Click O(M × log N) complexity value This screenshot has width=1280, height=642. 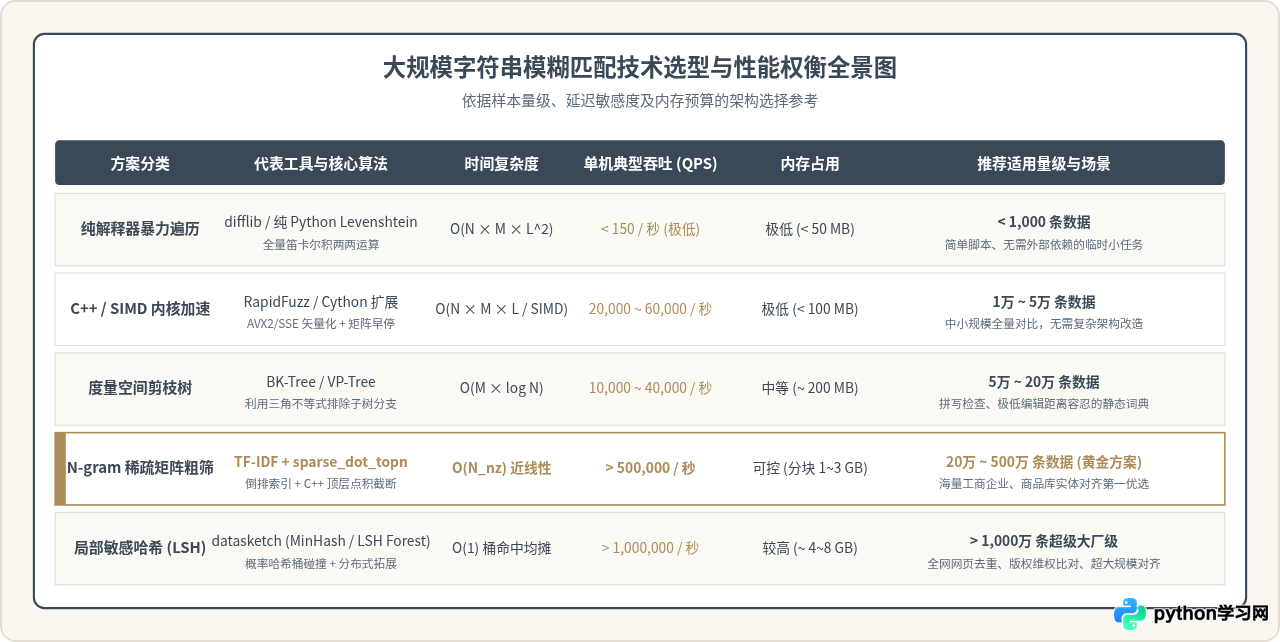(x=501, y=389)
